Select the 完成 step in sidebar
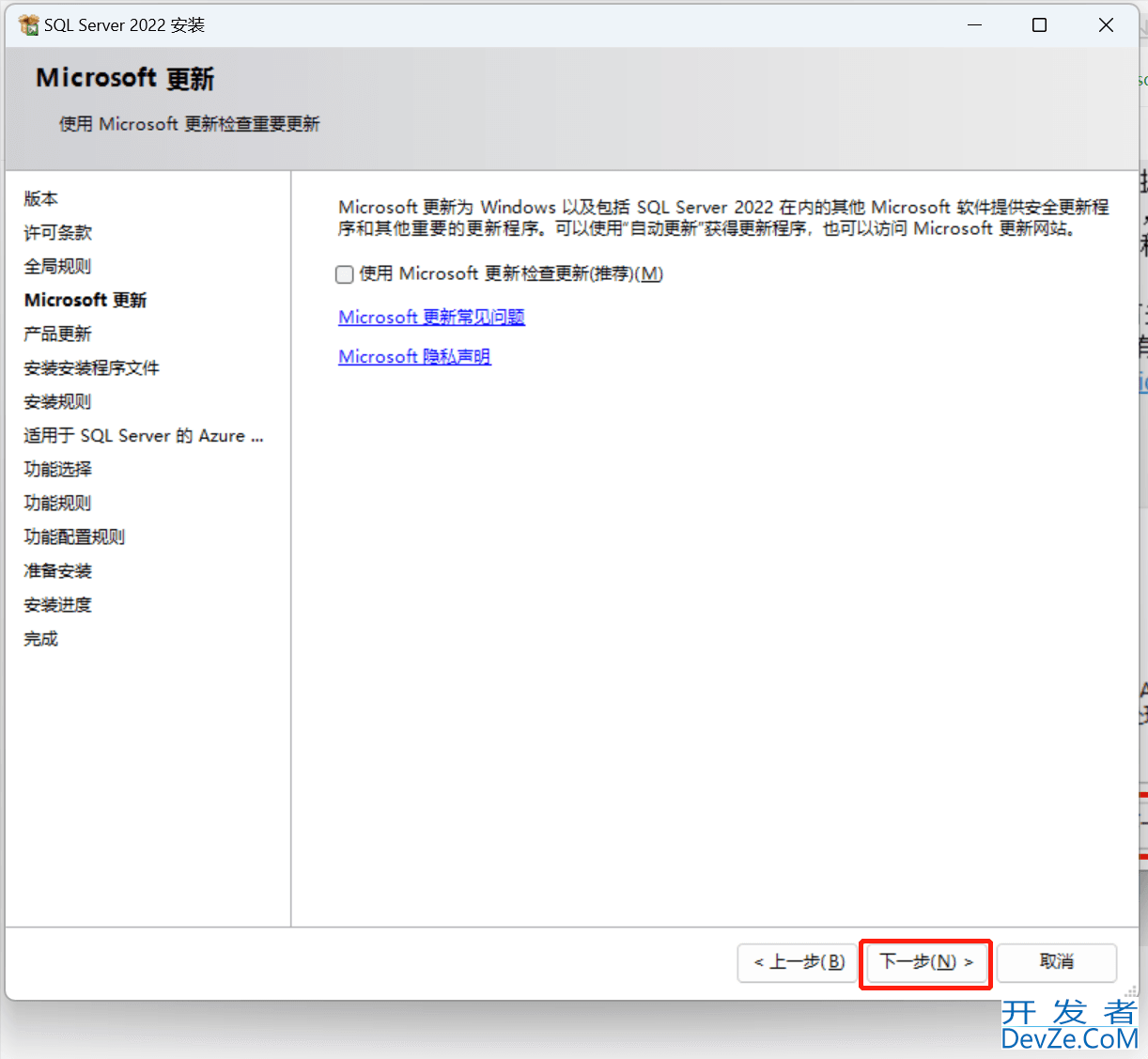The height and width of the screenshot is (1059, 1148). [41, 639]
